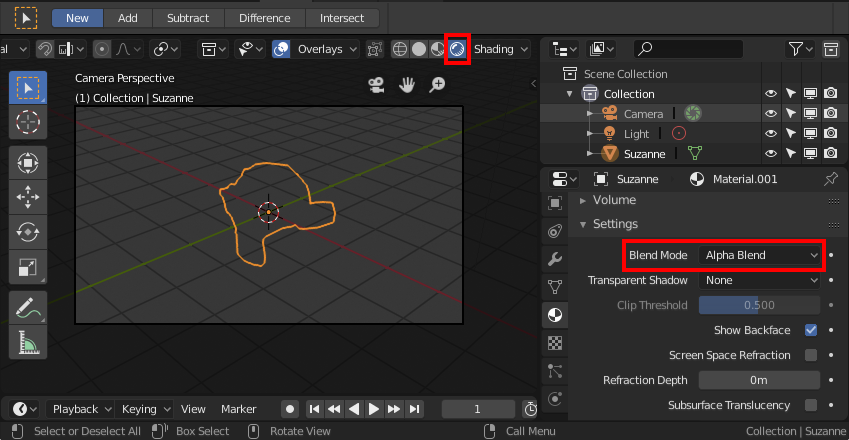Choose the Transform tool
The height and width of the screenshot is (440, 849).
tap(28, 163)
